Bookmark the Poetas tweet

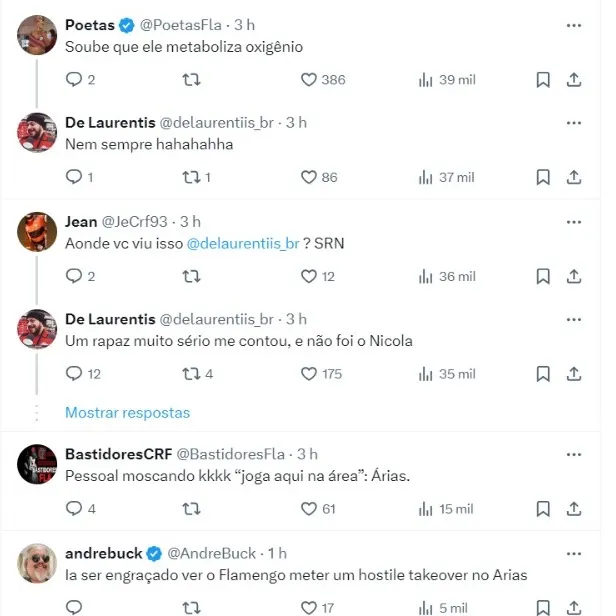pos(542,80)
